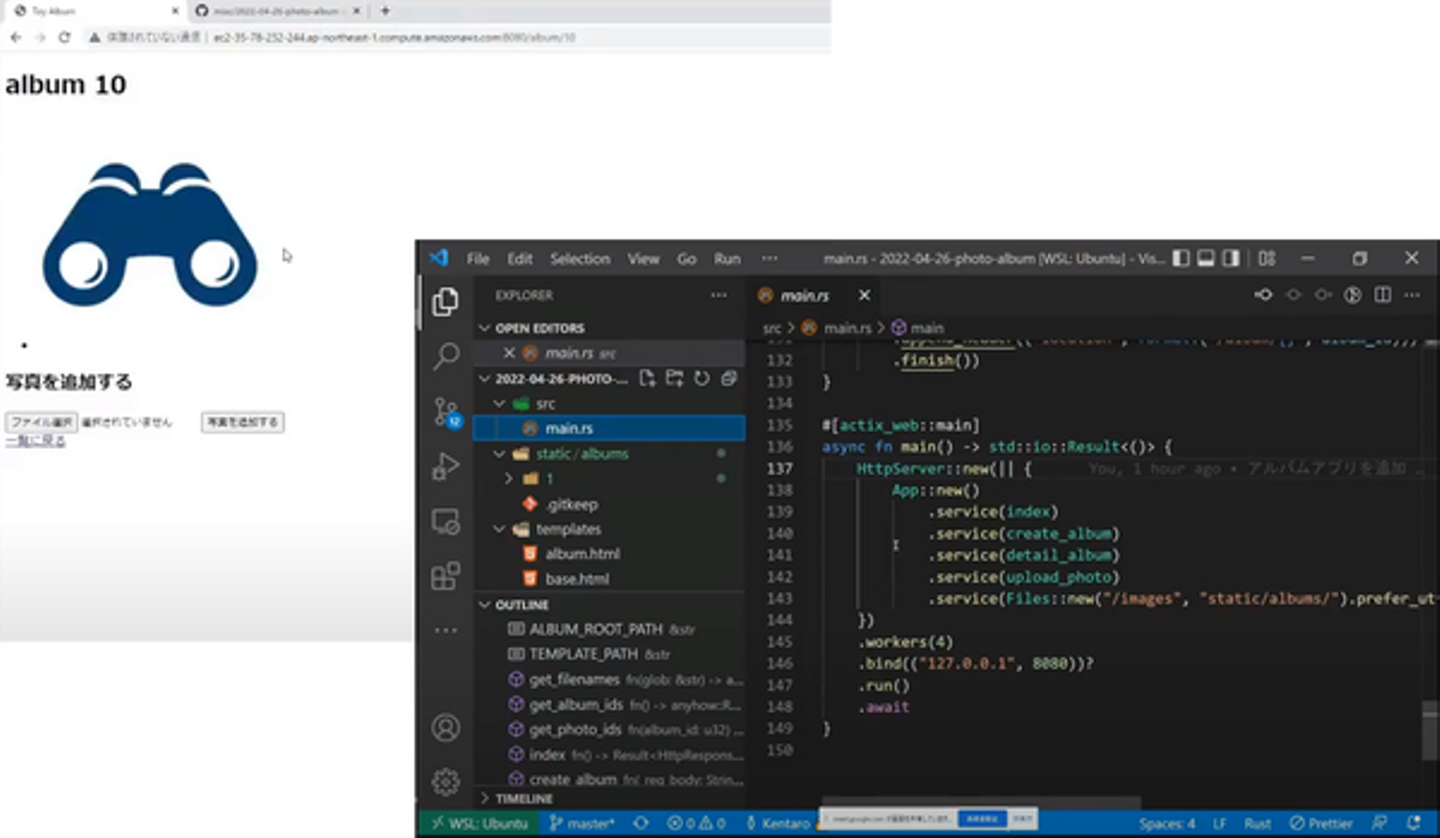The width and height of the screenshot is (1440, 838).
Task: Close main.rs in Open Editors list
Action: [x=509, y=353]
